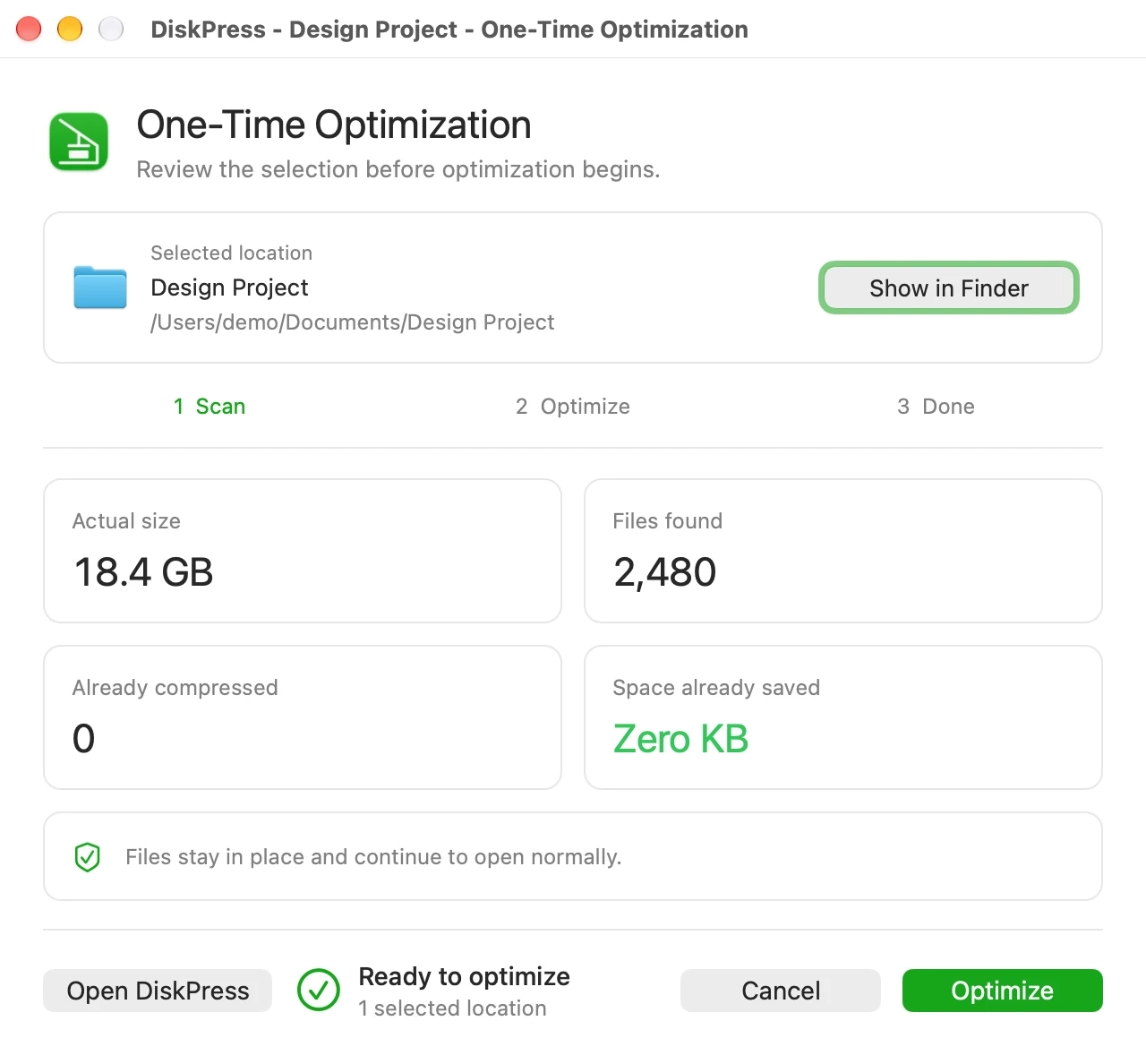1146x1064 pixels.
Task: Cancel the one-time optimization
Action: 781,991
